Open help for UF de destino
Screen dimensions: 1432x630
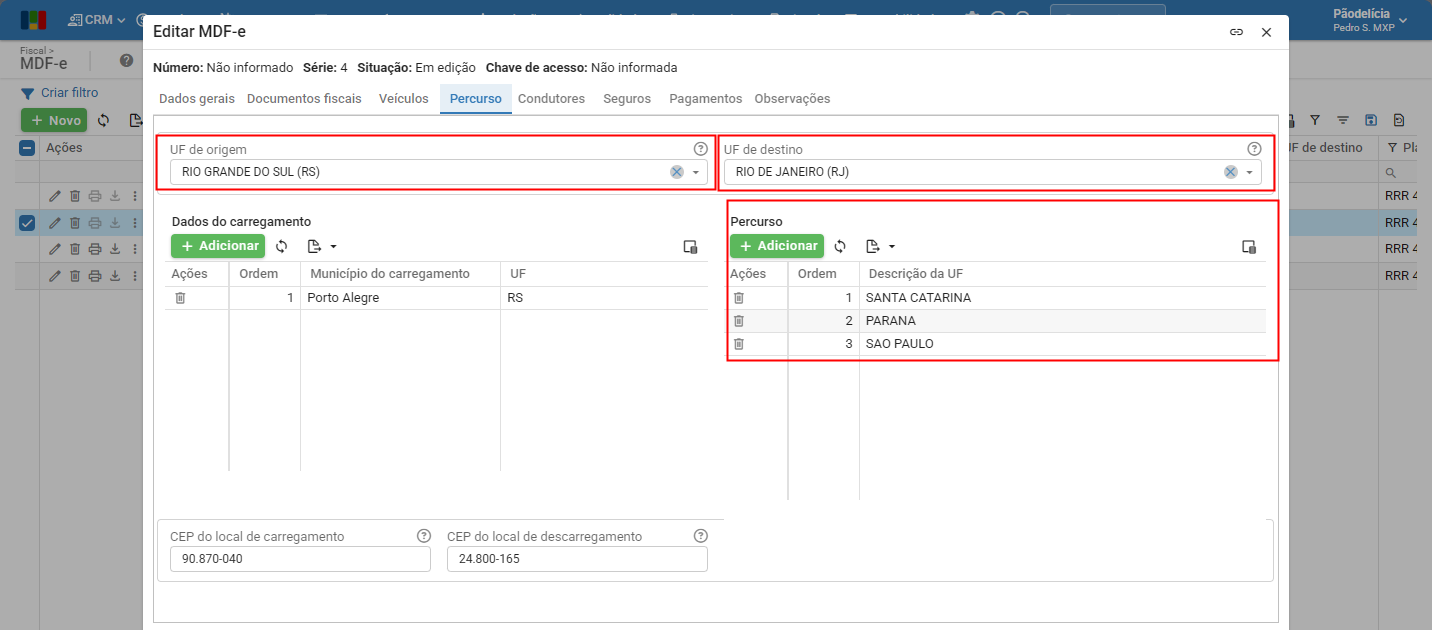1254,149
